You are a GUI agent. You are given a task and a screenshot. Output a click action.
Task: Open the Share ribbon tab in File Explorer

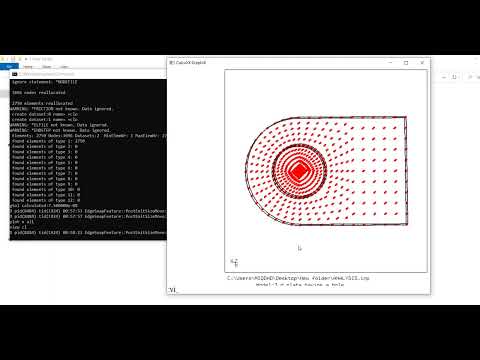pyautogui.click(x=47, y=67)
